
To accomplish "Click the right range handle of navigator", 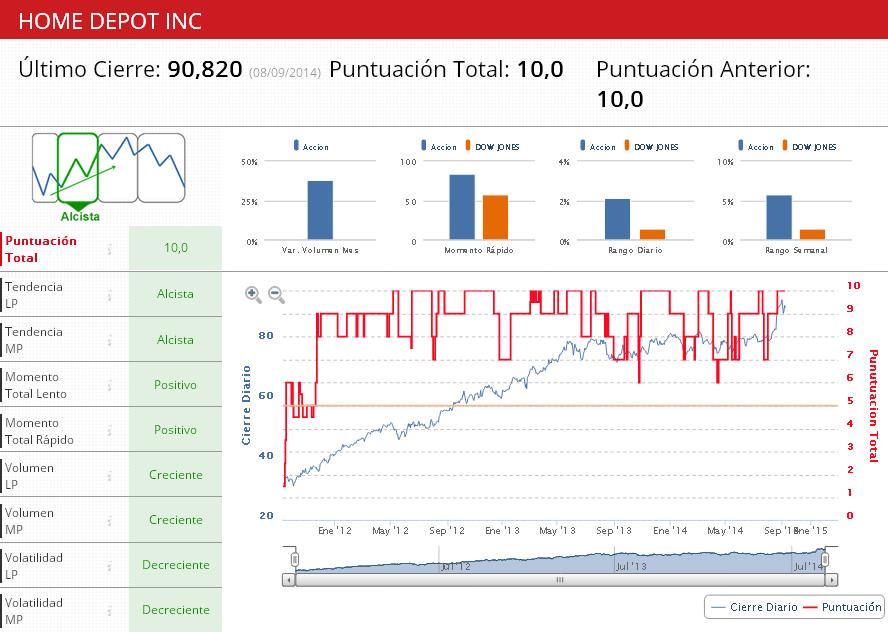I will (825, 560).
